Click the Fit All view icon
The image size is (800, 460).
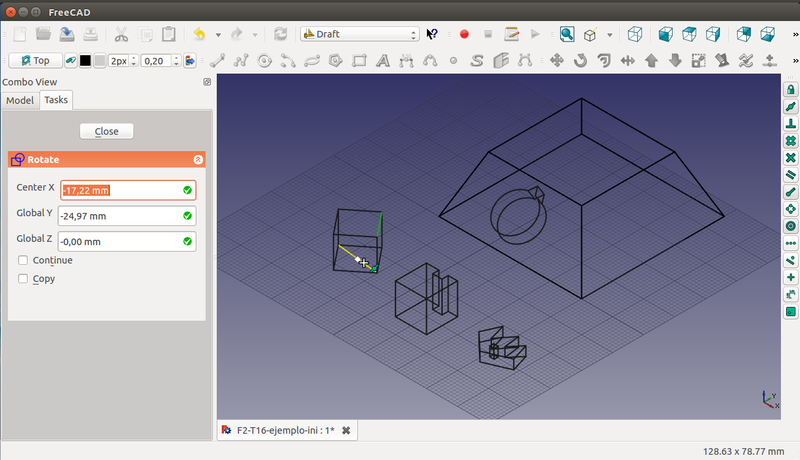(x=567, y=34)
